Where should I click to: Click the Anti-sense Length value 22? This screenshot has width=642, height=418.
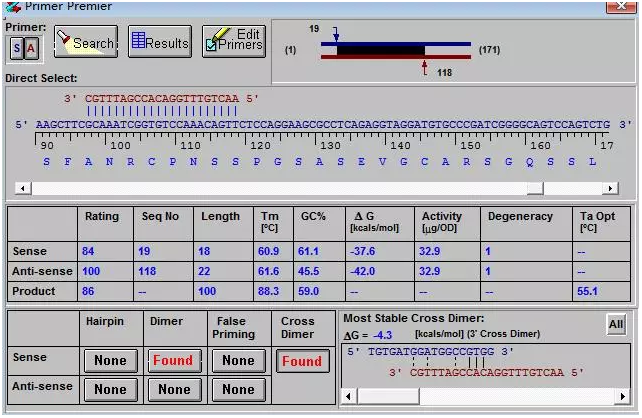[x=204, y=271]
